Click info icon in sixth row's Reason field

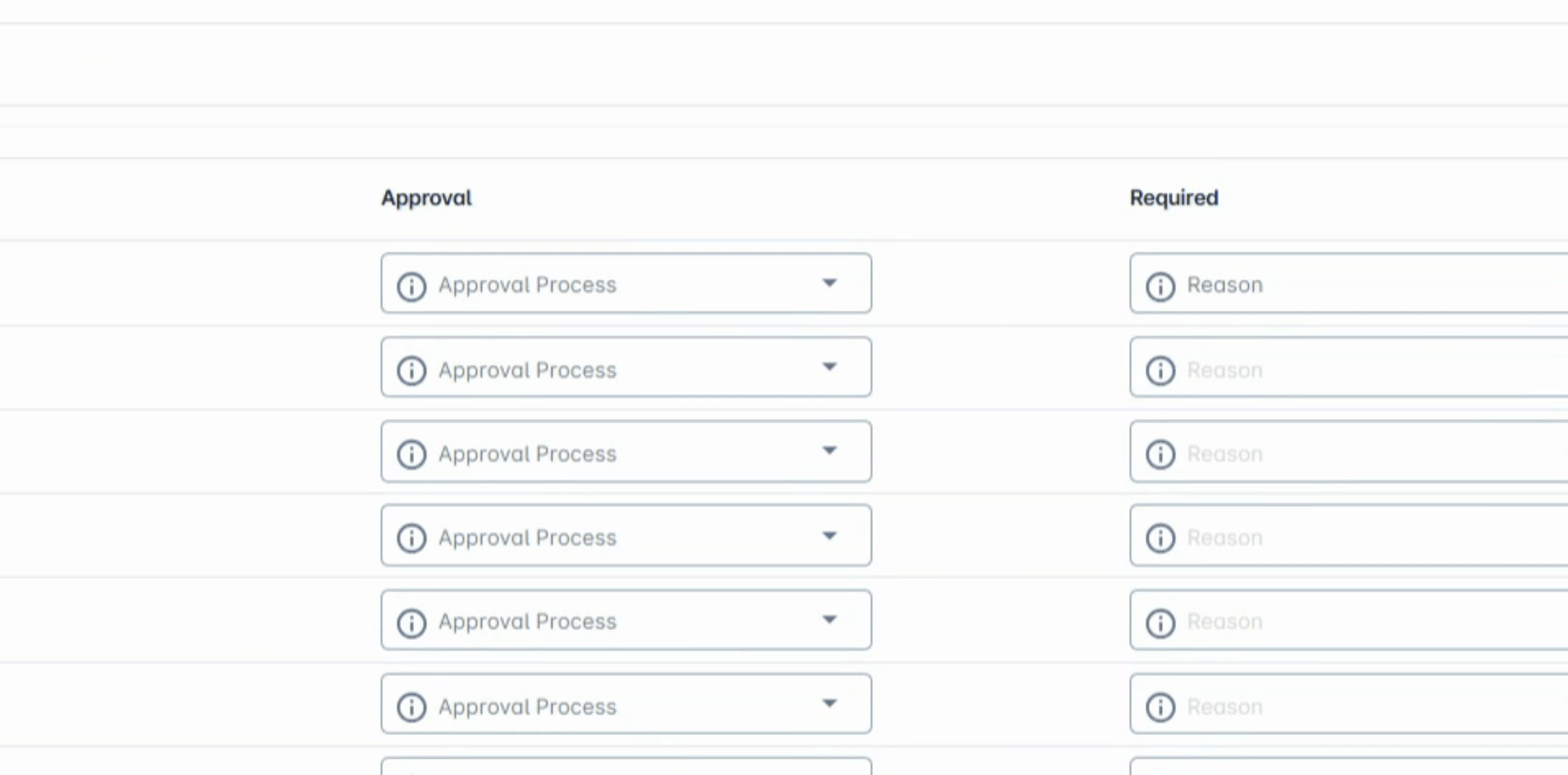[1160, 707]
